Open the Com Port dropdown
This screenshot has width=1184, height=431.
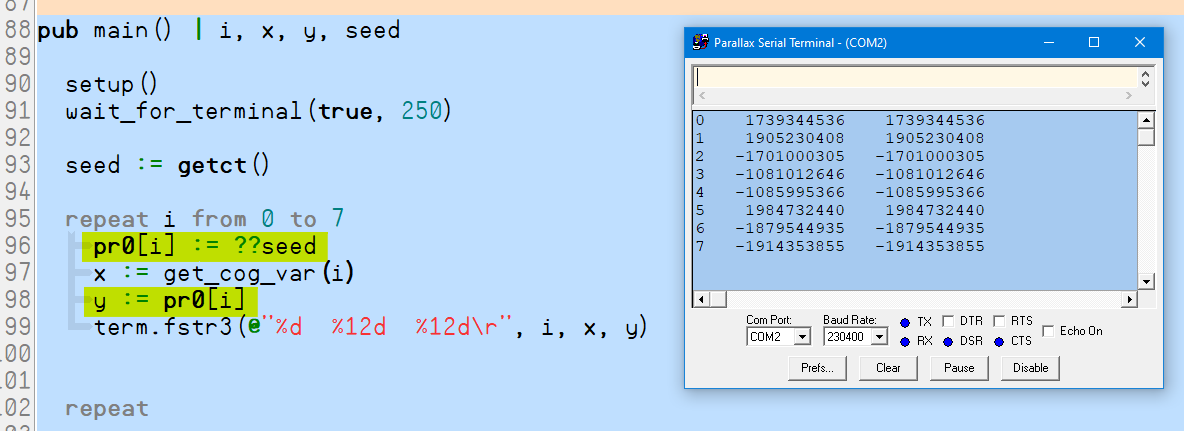[801, 337]
